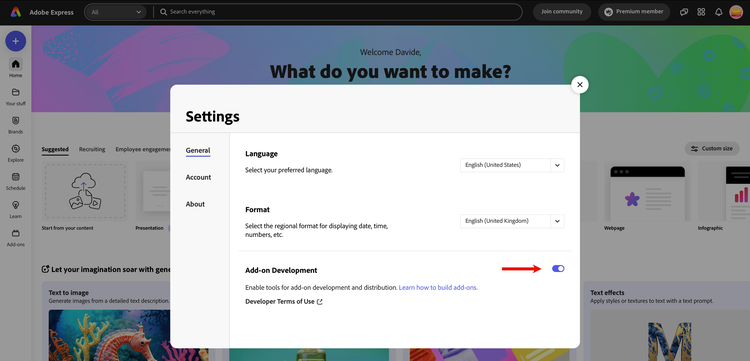Open the All search filter dropdown
Viewport: 750px width, 361px height.
[x=116, y=12]
